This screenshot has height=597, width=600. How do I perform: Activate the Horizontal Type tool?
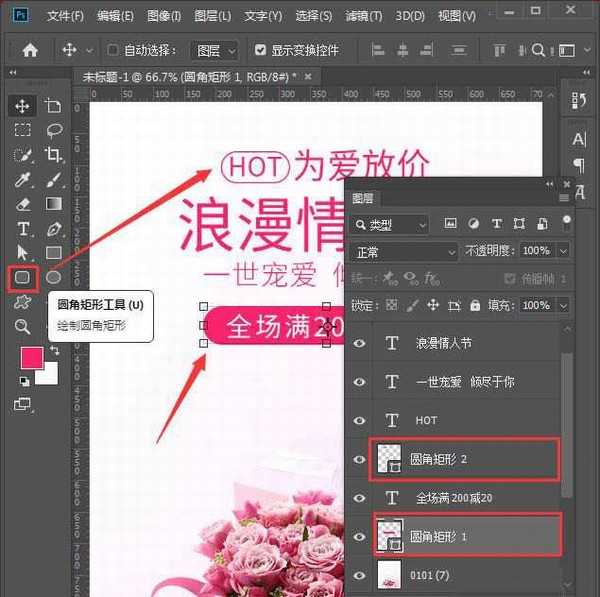coord(22,228)
